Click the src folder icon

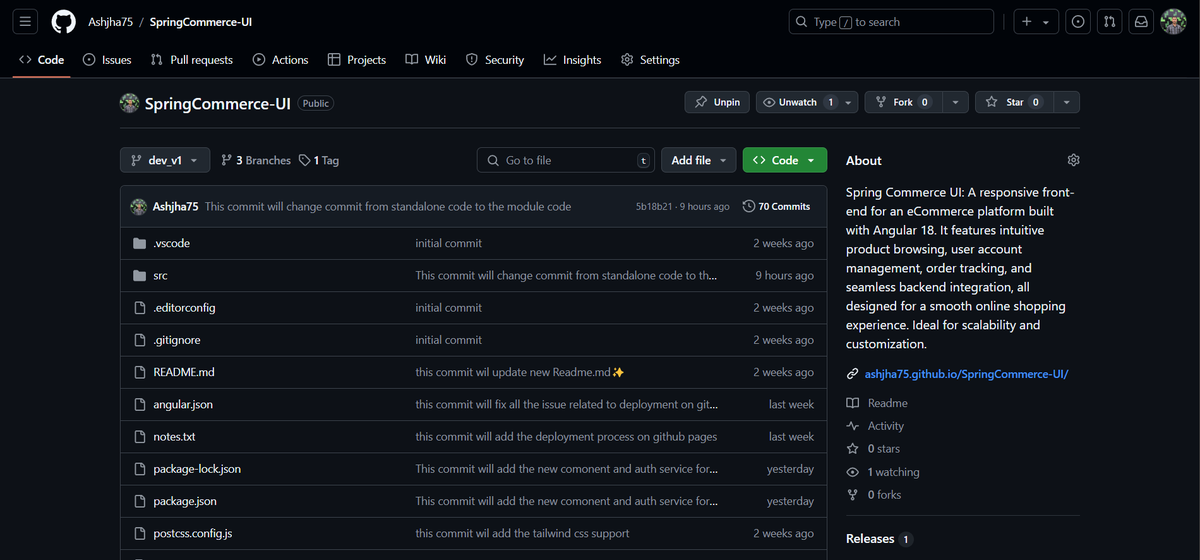140,275
